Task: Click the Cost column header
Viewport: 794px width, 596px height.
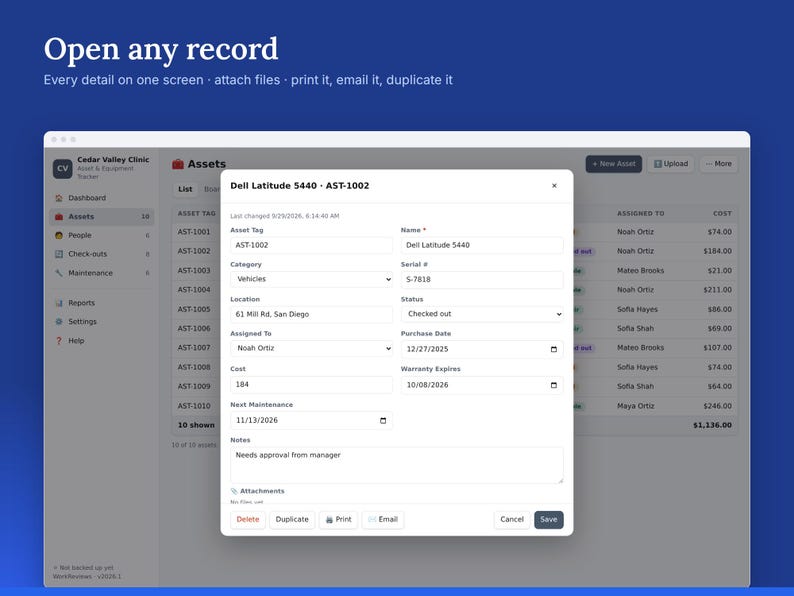Action: pos(722,214)
